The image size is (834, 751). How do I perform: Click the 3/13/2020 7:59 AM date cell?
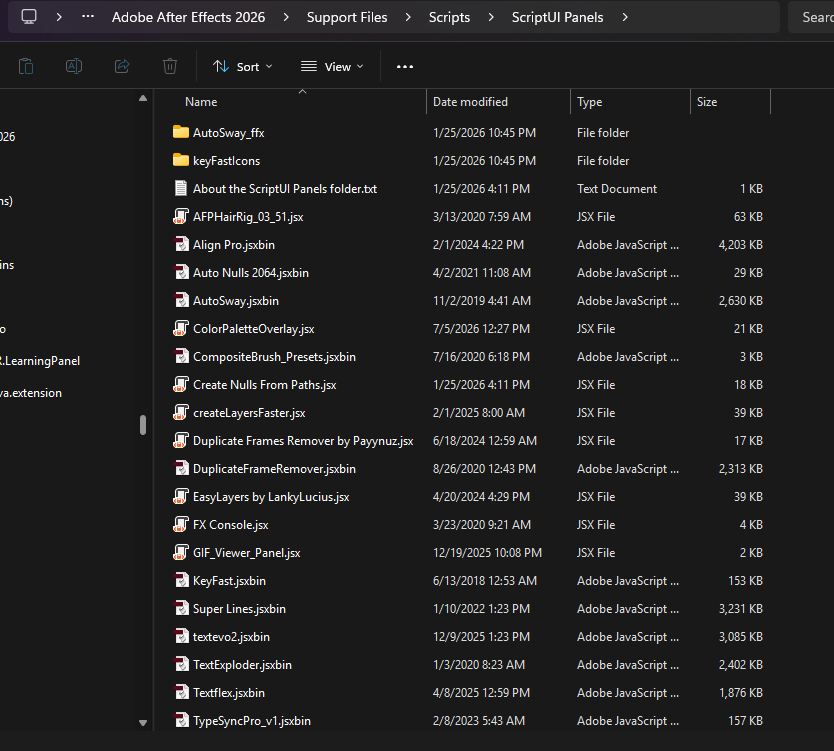[x=482, y=216]
